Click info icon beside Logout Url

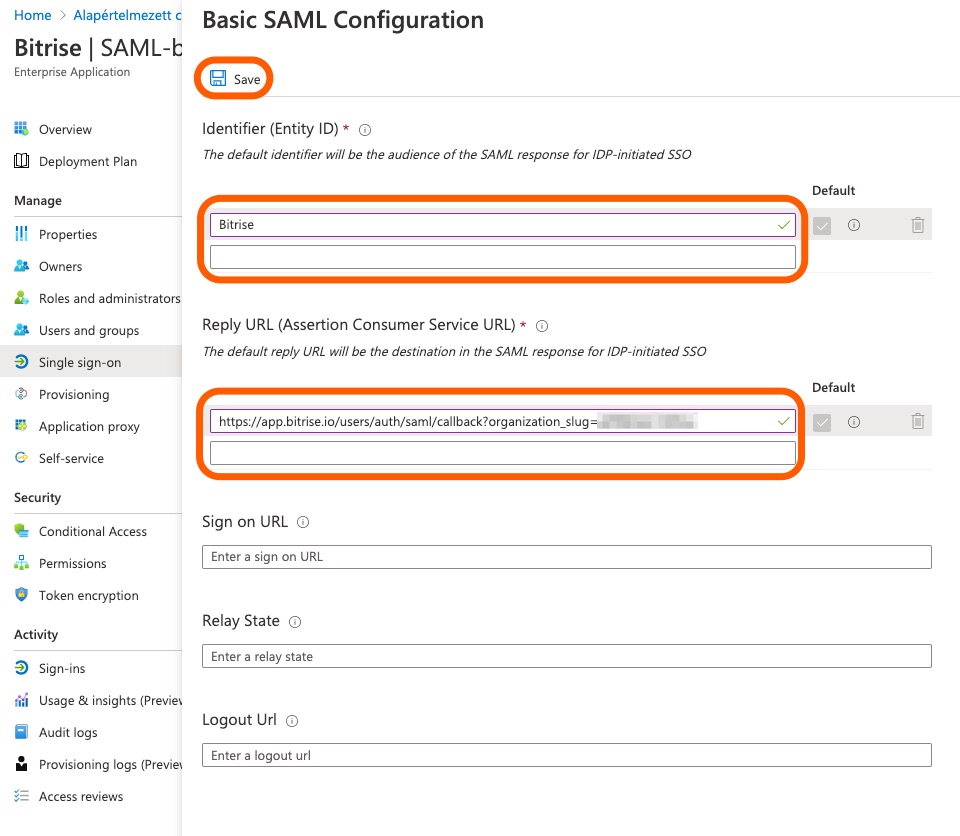tap(292, 721)
